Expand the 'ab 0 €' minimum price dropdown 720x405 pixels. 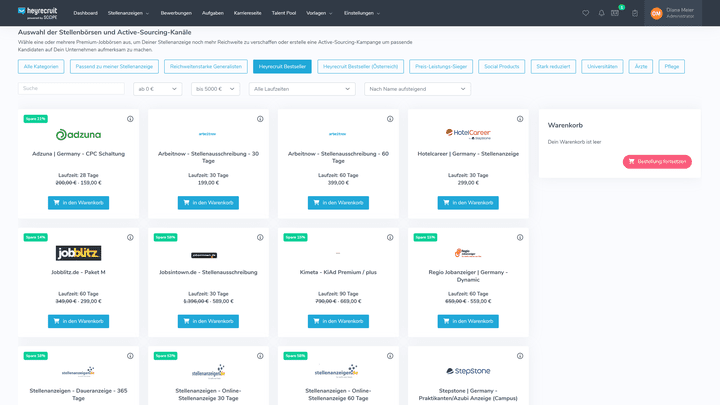point(158,89)
